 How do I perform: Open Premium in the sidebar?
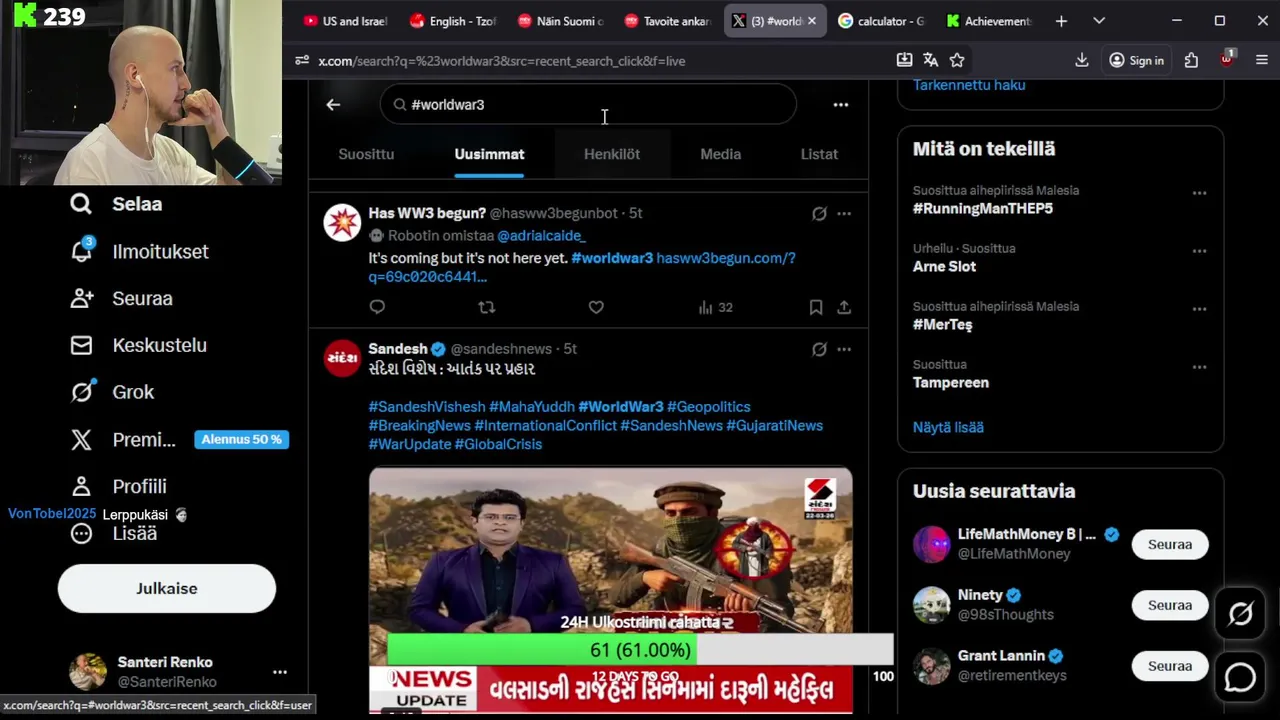click(122, 439)
